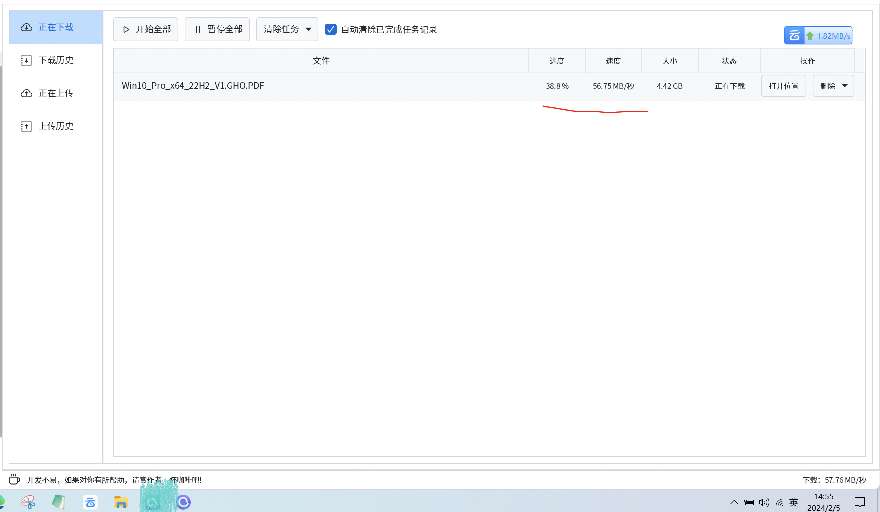Open the download location with 打开位置 button
The width and height of the screenshot is (880, 512).
click(783, 86)
